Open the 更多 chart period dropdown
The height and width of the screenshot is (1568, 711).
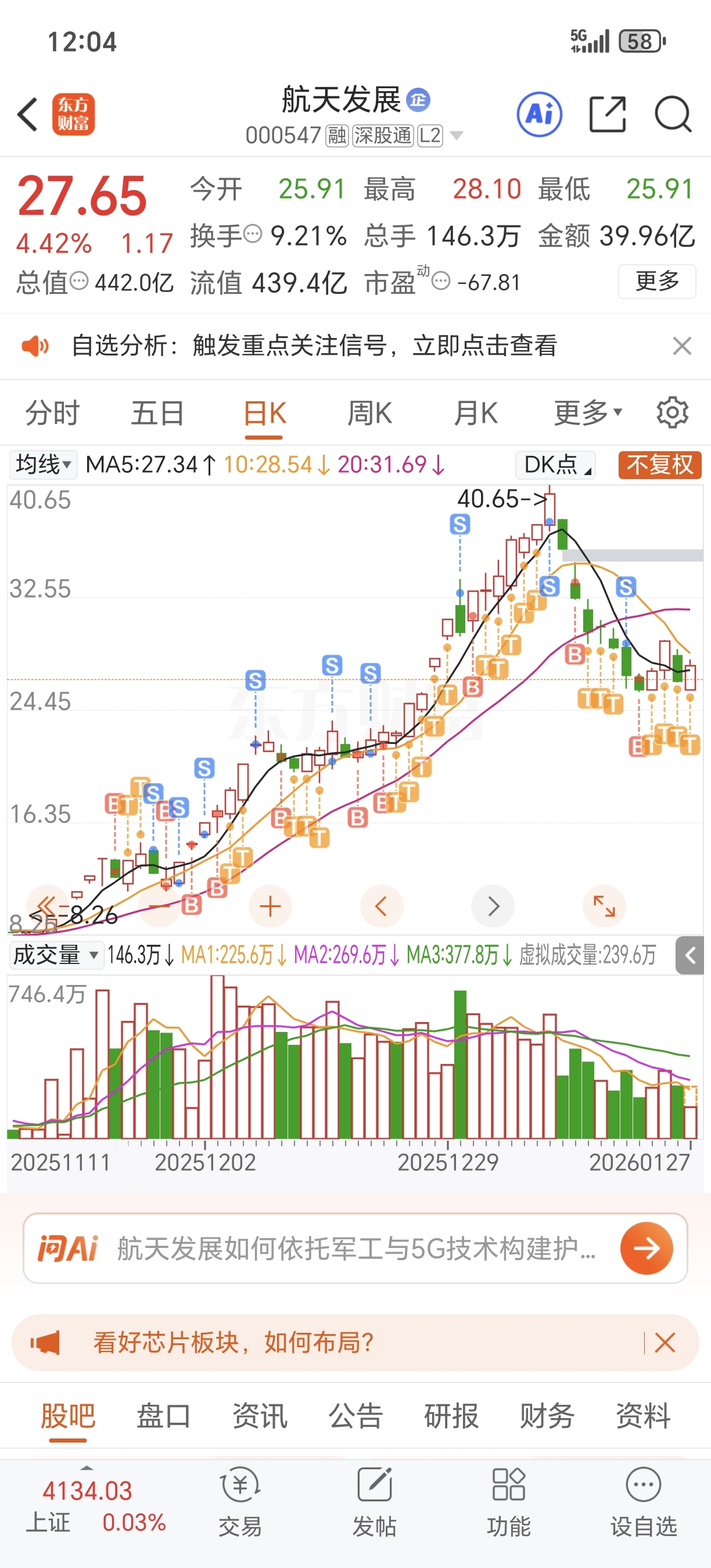click(588, 413)
